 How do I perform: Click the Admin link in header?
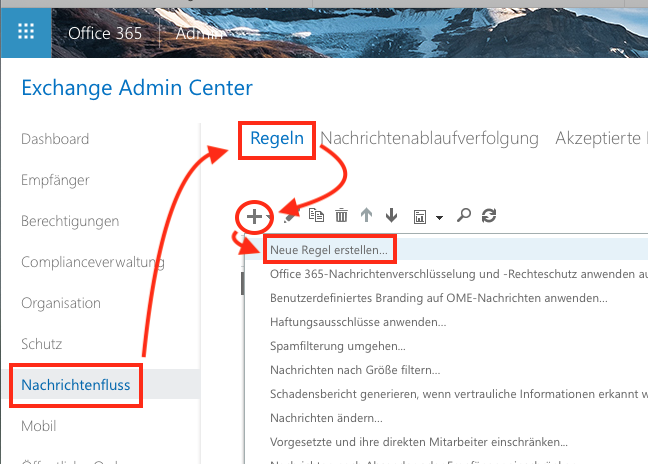[x=199, y=33]
